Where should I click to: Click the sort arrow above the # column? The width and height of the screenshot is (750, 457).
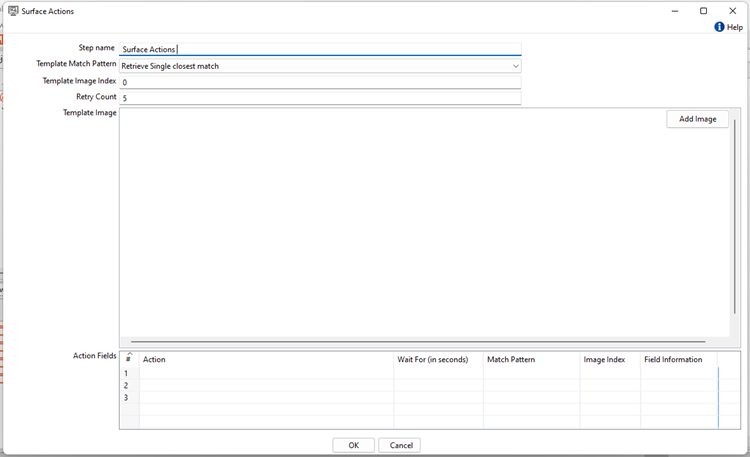pos(128,353)
